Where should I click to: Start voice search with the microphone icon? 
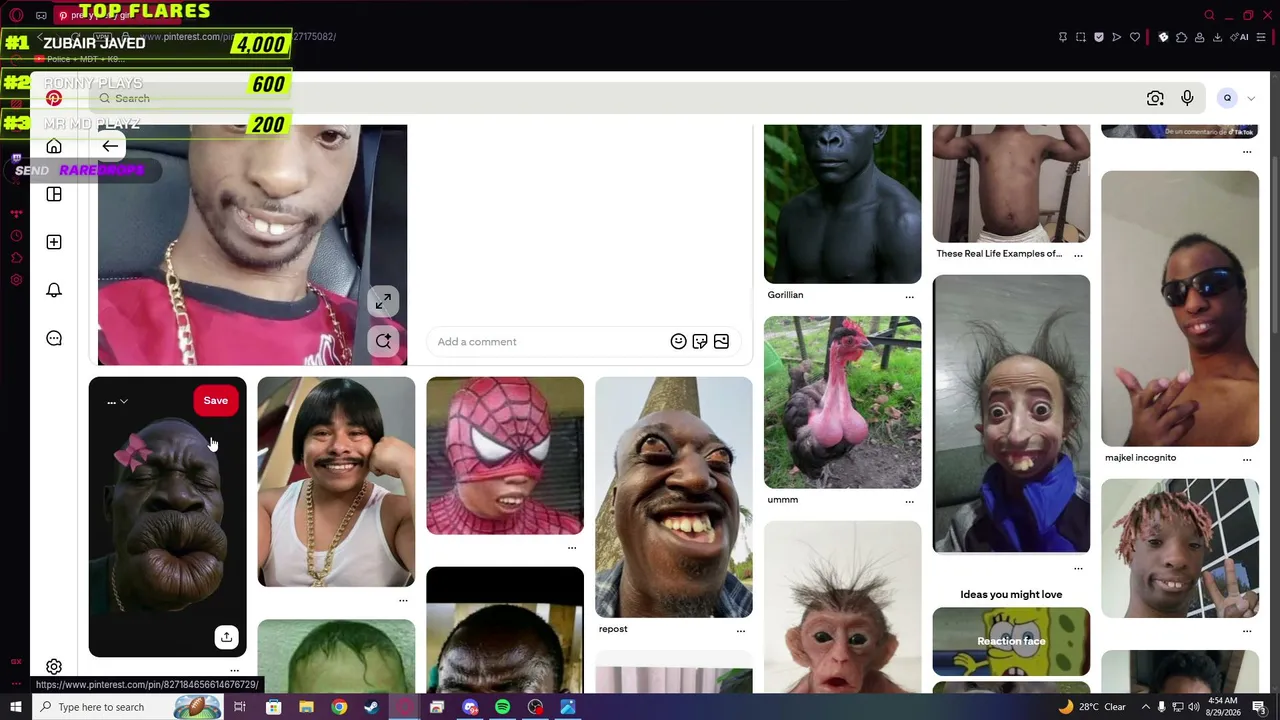pos(1187,98)
